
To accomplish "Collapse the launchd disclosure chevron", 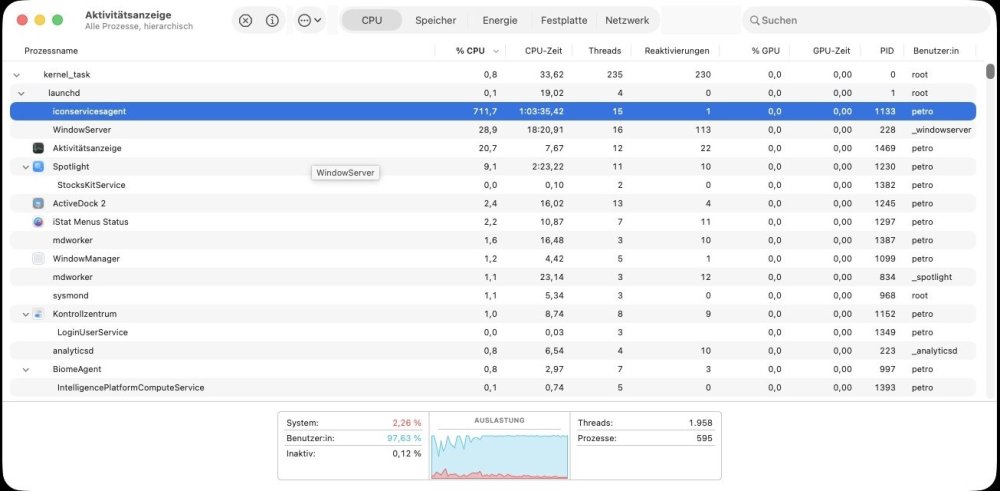I will click(22, 93).
